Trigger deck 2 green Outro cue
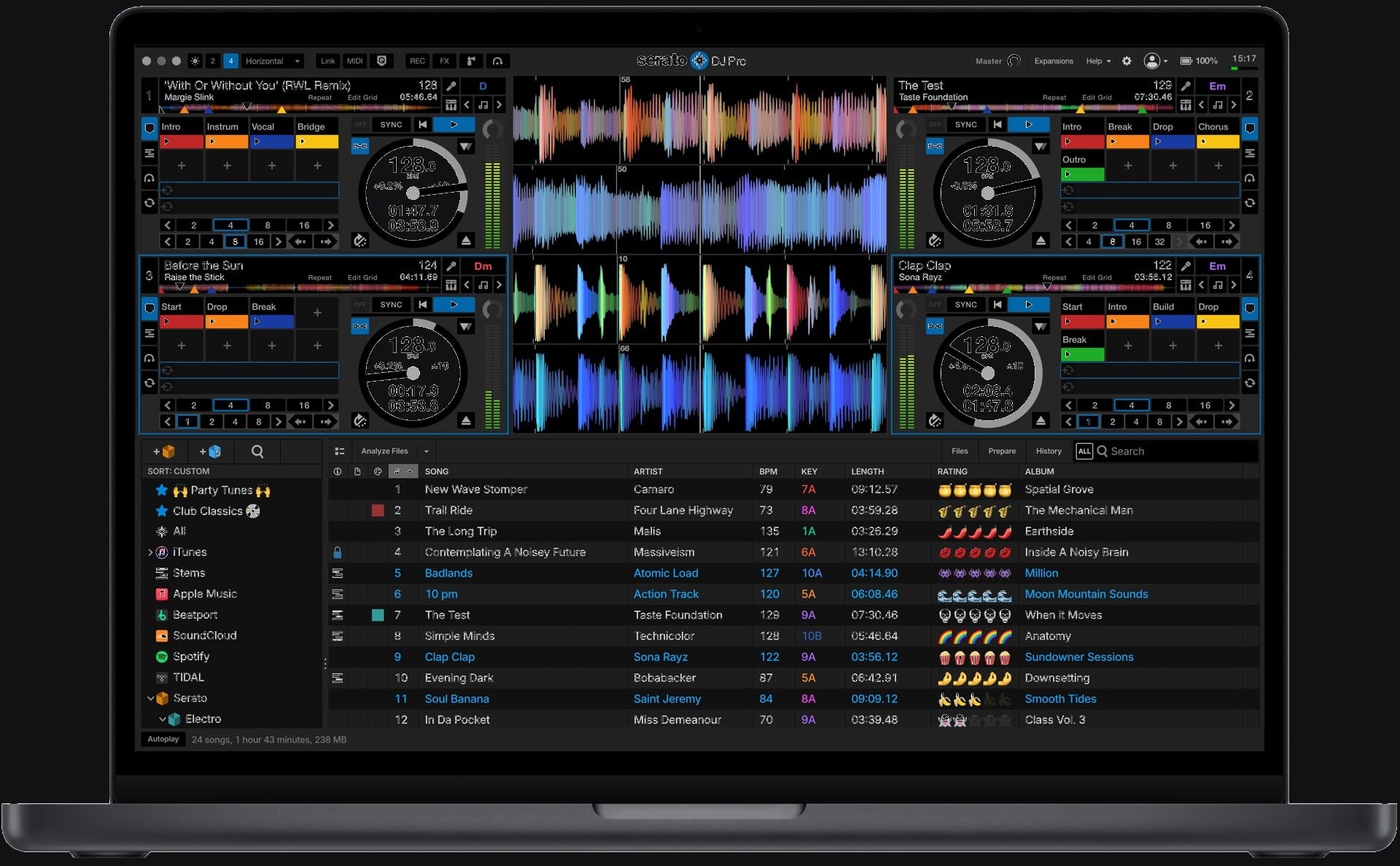This screenshot has width=1400, height=866. coord(1082,174)
